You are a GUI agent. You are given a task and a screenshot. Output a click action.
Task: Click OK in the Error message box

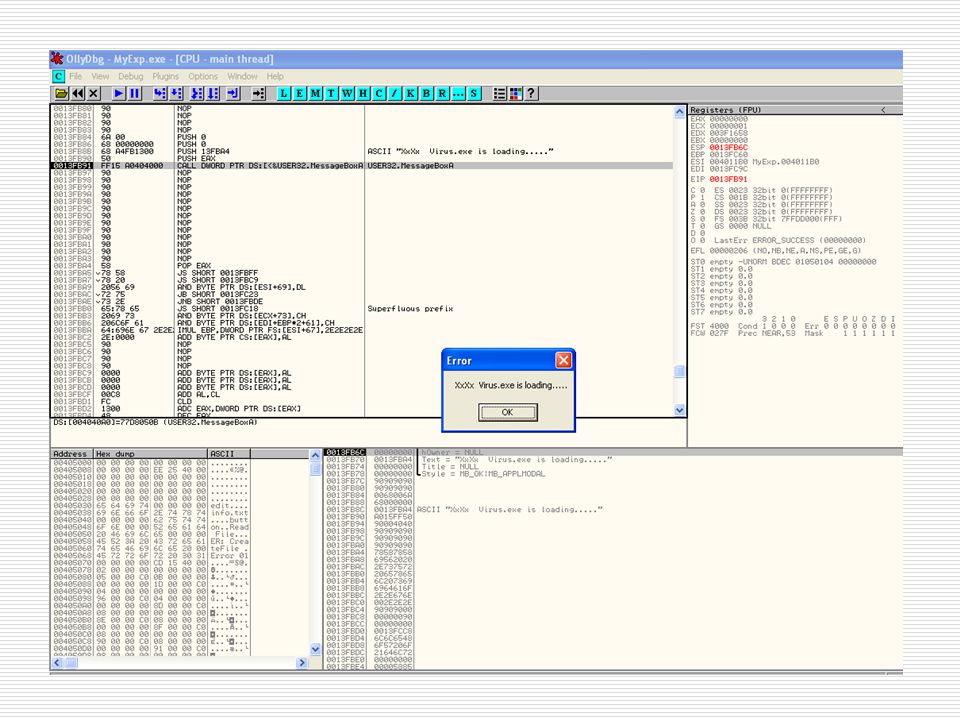(508, 412)
